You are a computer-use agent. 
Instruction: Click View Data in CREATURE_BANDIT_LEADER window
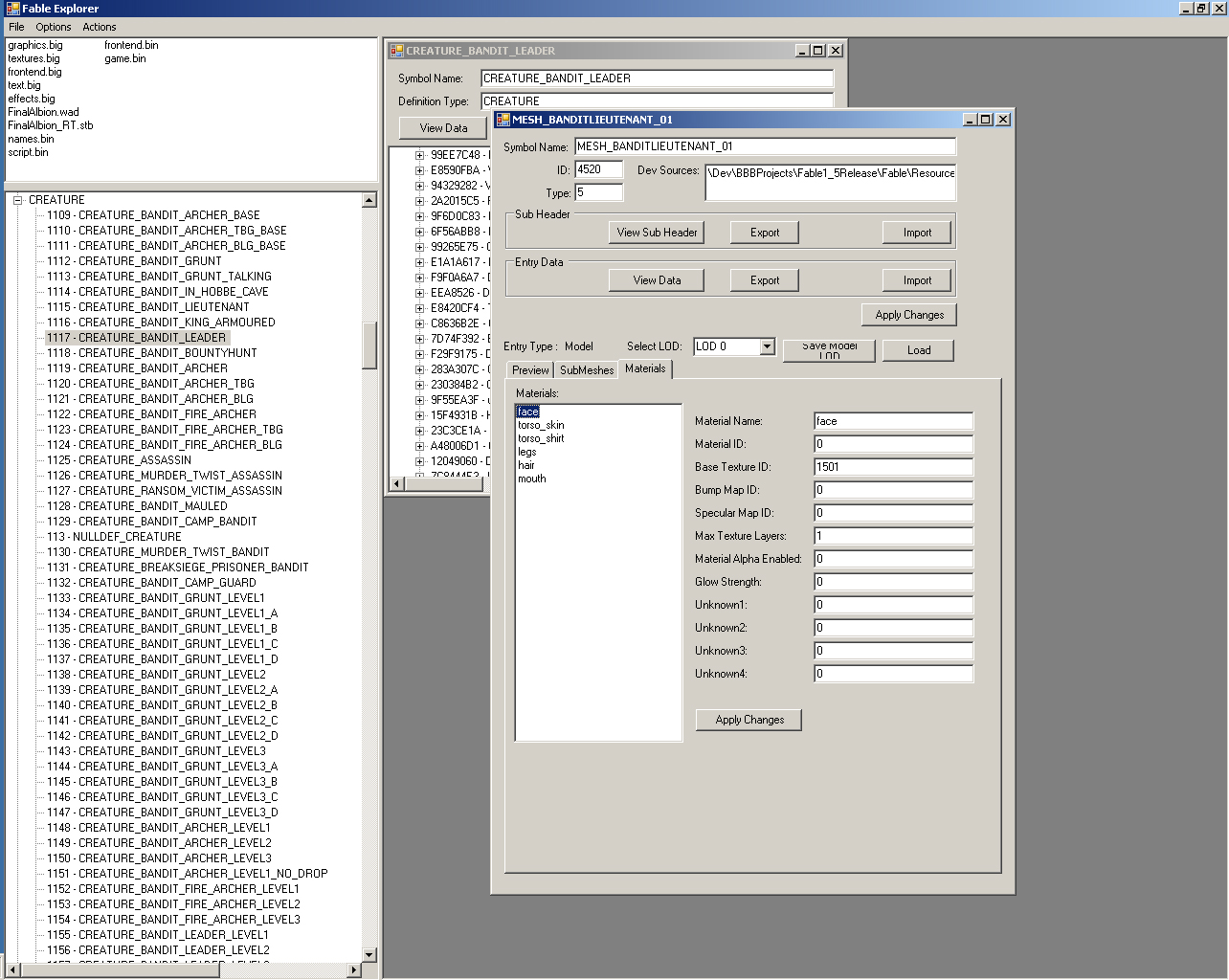pos(443,128)
